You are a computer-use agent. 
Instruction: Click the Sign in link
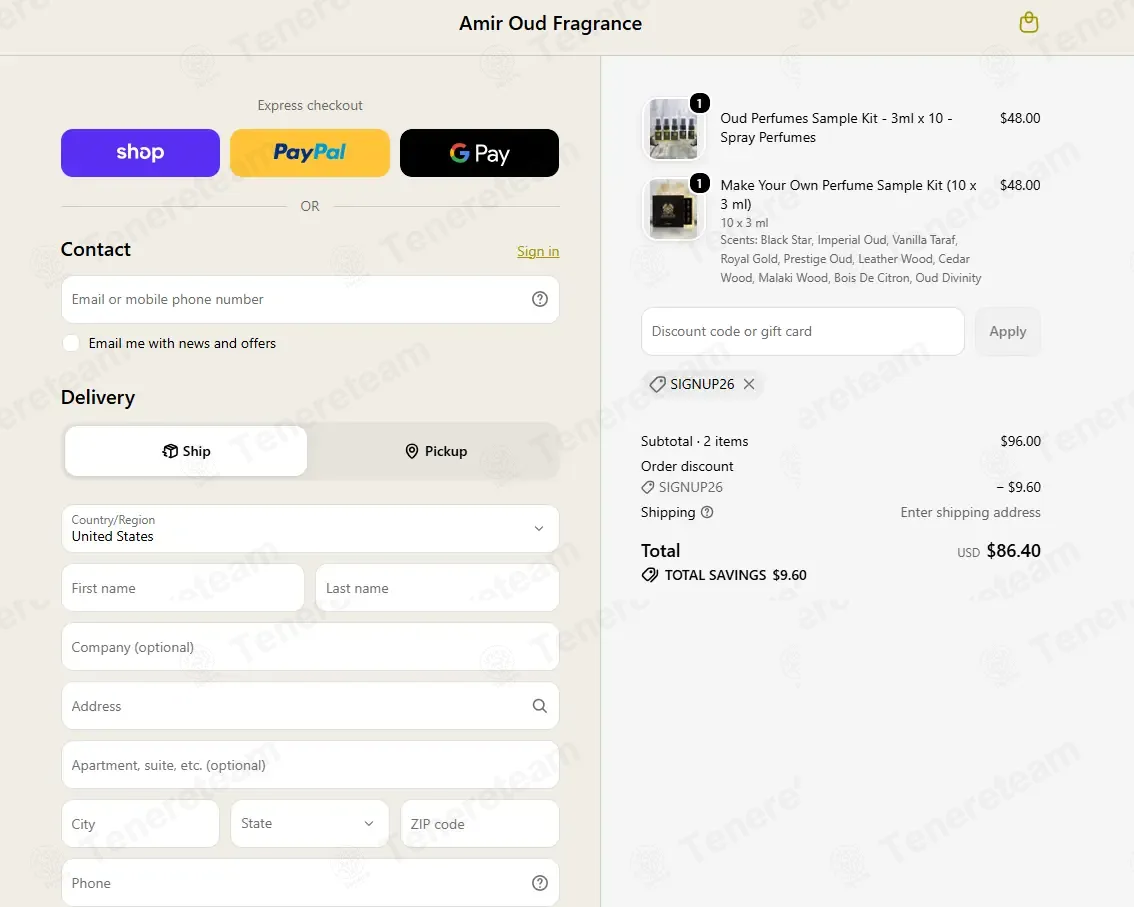tap(538, 251)
